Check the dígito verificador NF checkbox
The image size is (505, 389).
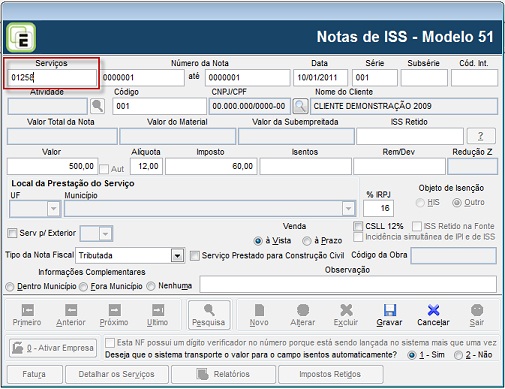tap(110, 343)
